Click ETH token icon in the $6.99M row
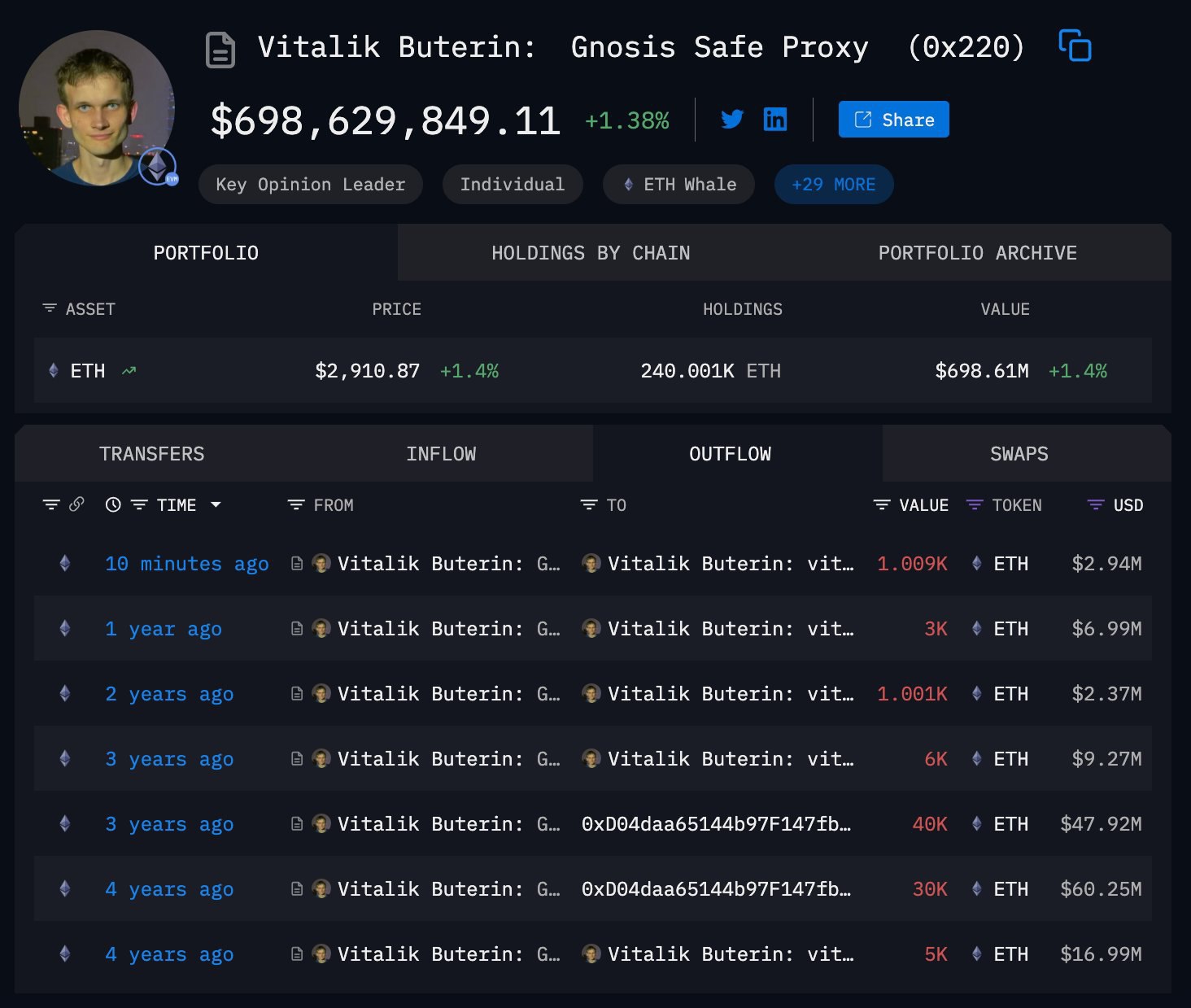Image resolution: width=1191 pixels, height=1008 pixels. [977, 628]
